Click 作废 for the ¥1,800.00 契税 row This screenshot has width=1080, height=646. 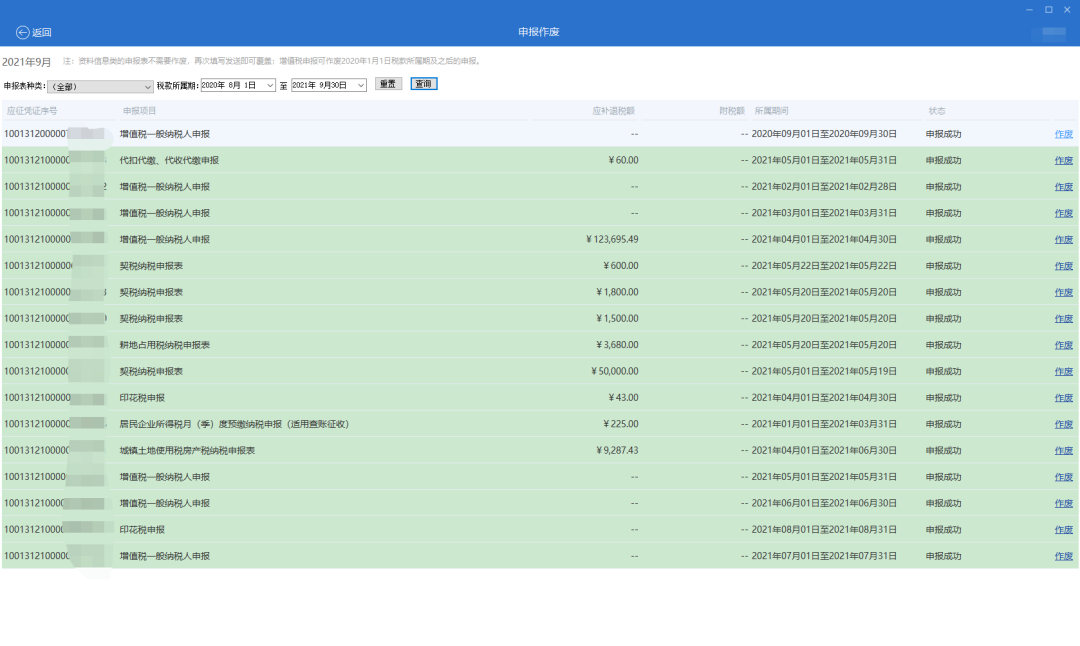click(x=1063, y=292)
